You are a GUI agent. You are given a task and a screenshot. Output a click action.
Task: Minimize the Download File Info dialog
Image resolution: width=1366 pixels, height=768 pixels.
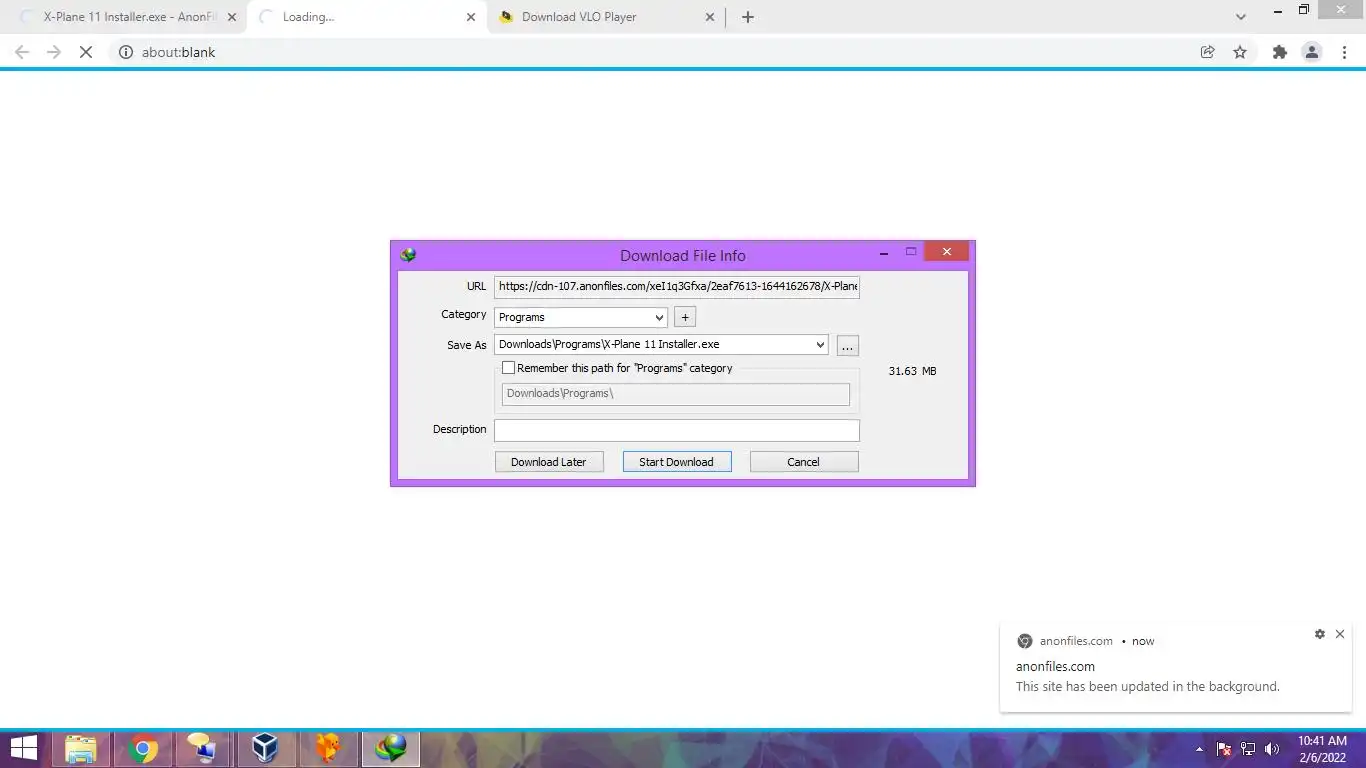coord(884,254)
